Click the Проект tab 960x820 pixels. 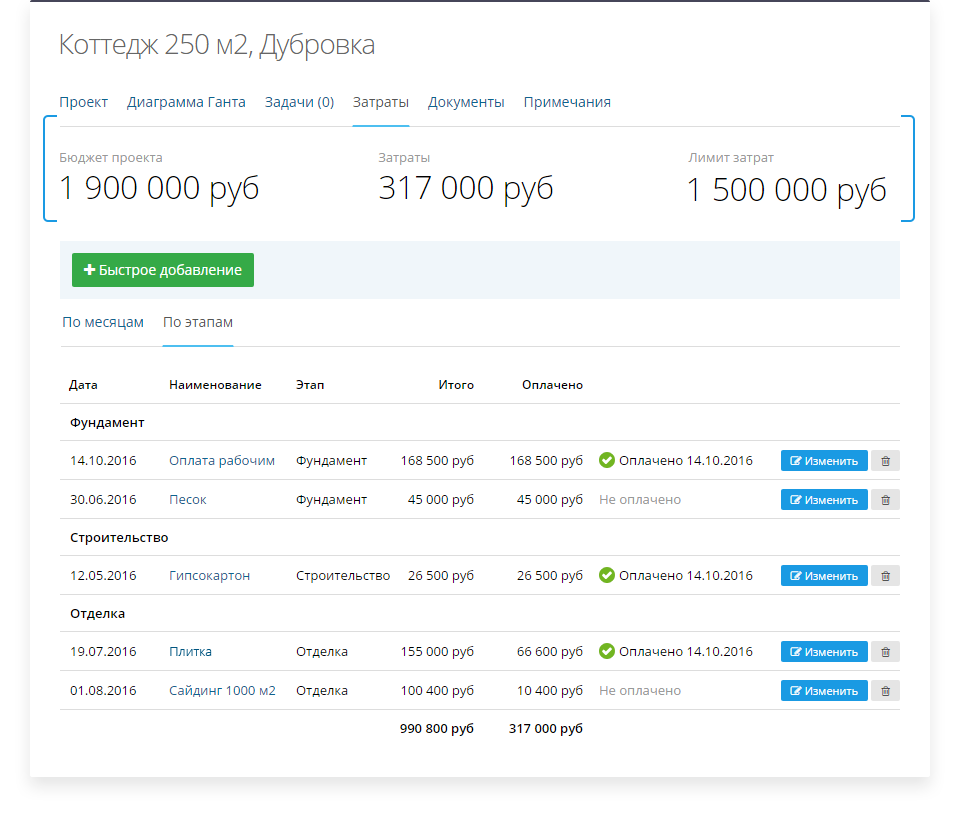point(83,102)
